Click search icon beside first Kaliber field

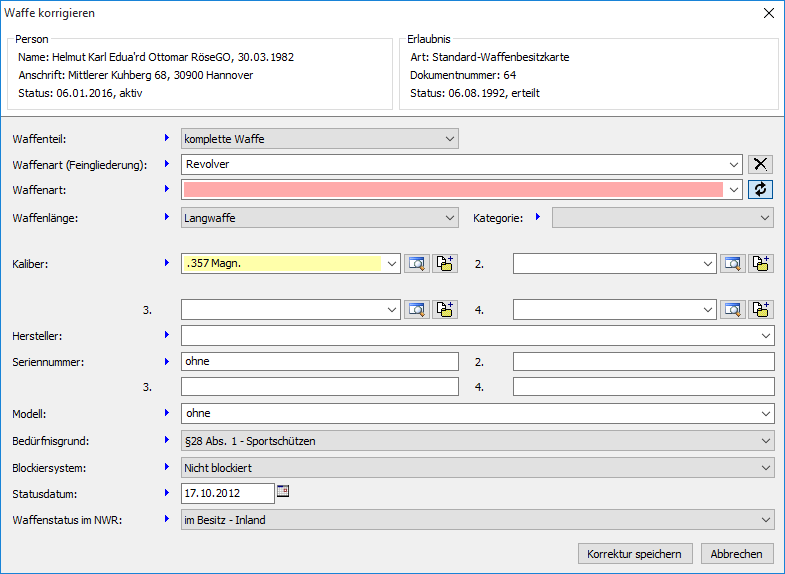coord(416,263)
